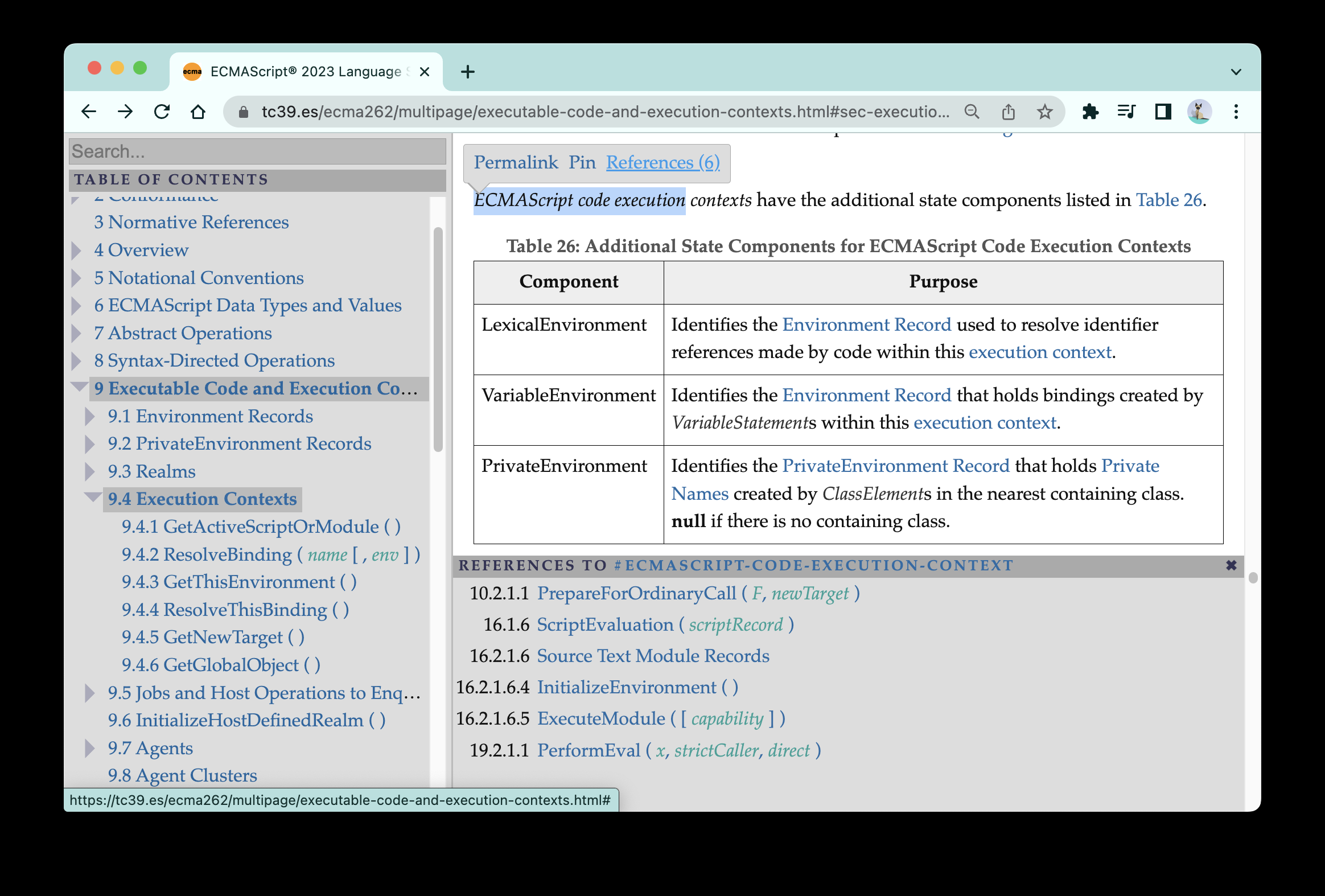Dismiss the References panel with its X
Screen dimensions: 1325x896
(1232, 566)
